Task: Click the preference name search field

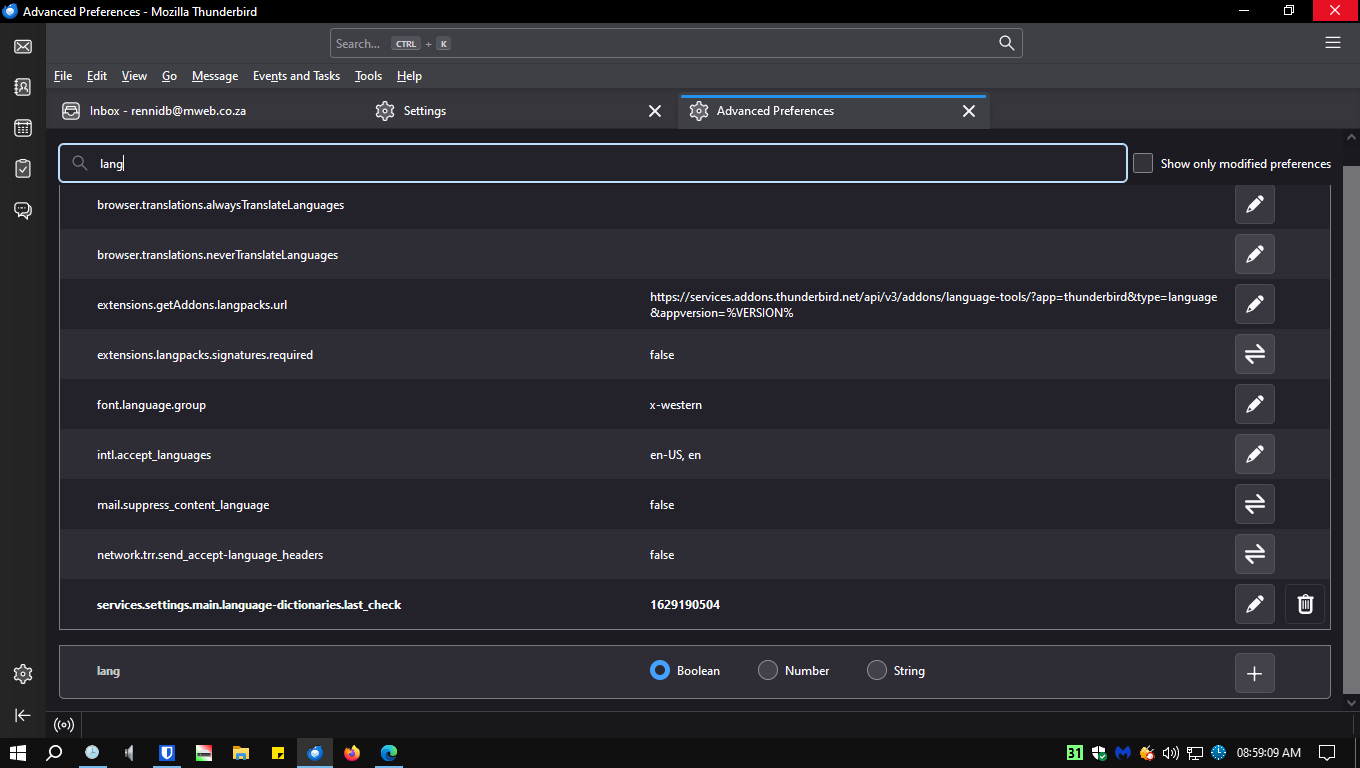Action: [x=593, y=163]
